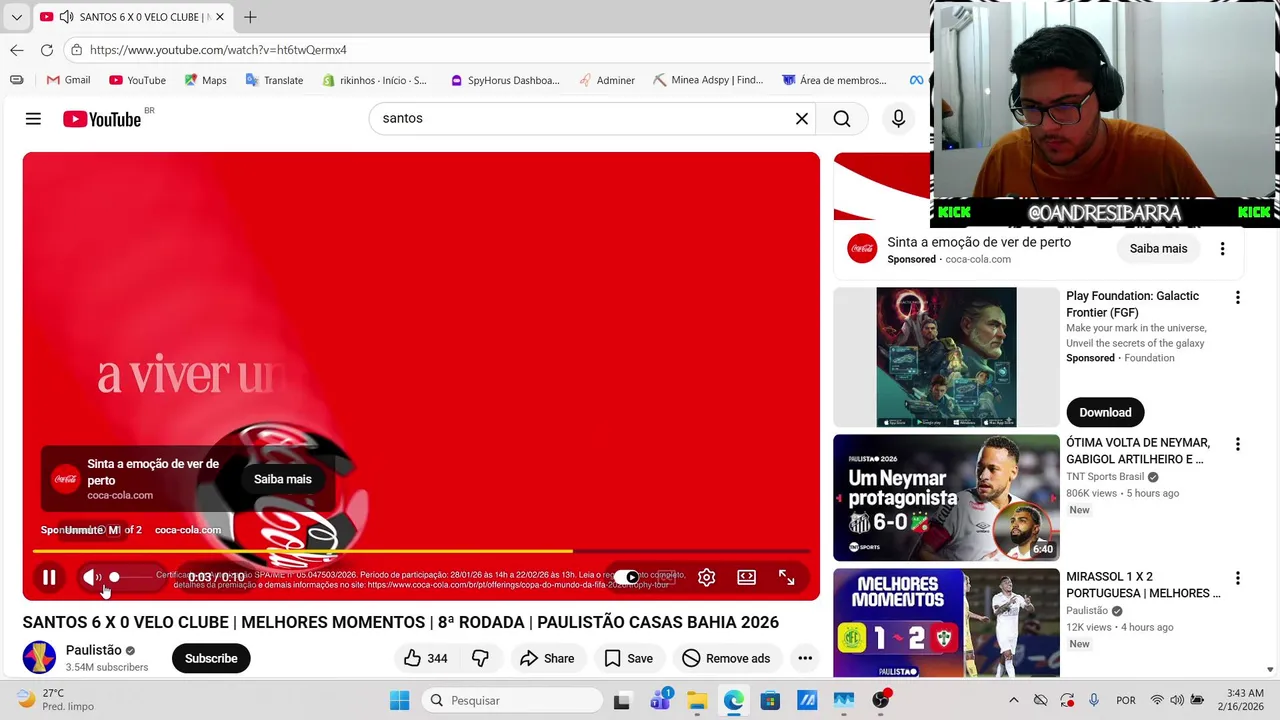
Task: Close the SANTOS 6 X 0 tab
Action: tap(220, 17)
